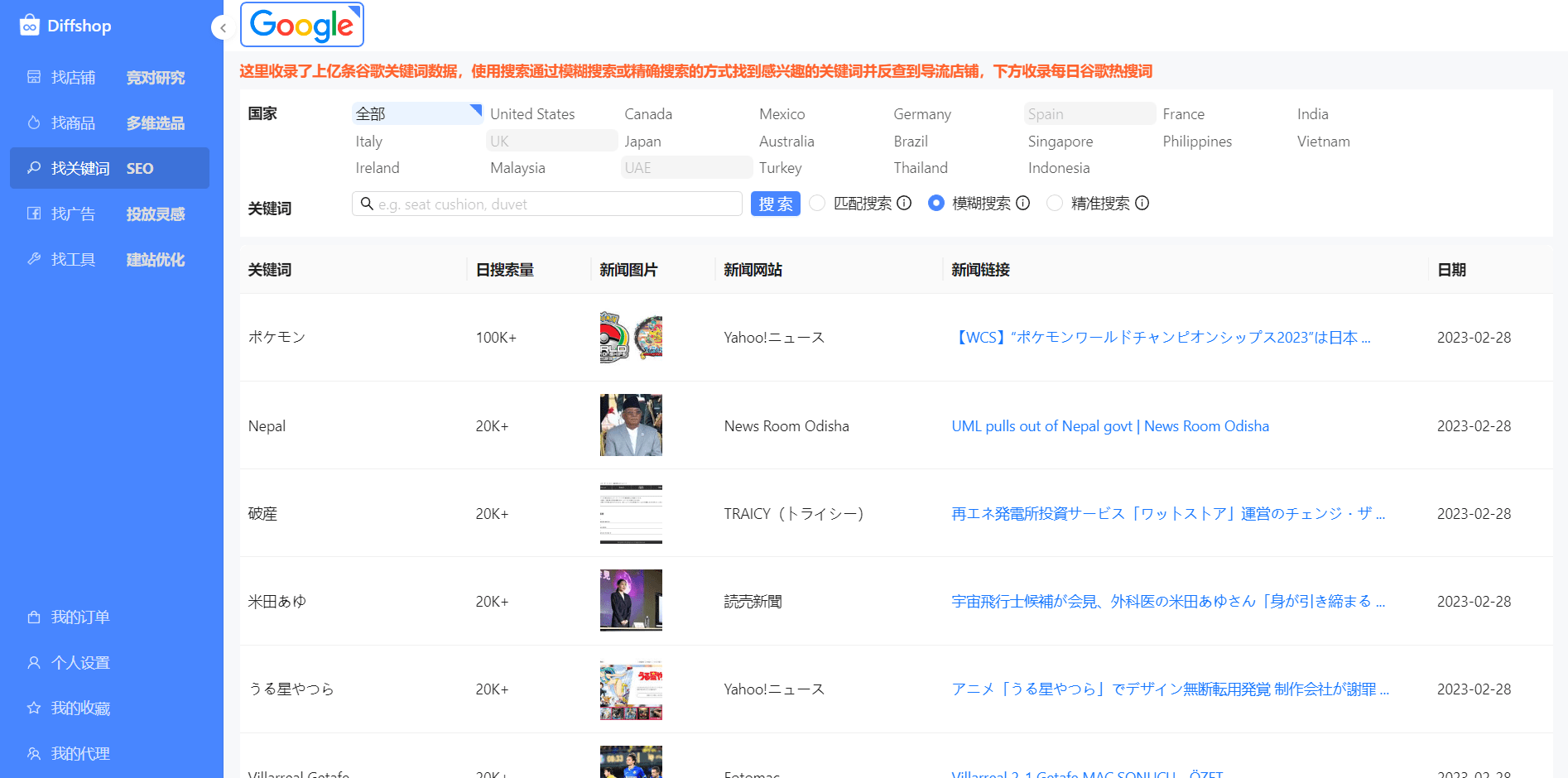1568x778 pixels.
Task: Open 我的收藏 via the star icon
Action: tap(34, 708)
